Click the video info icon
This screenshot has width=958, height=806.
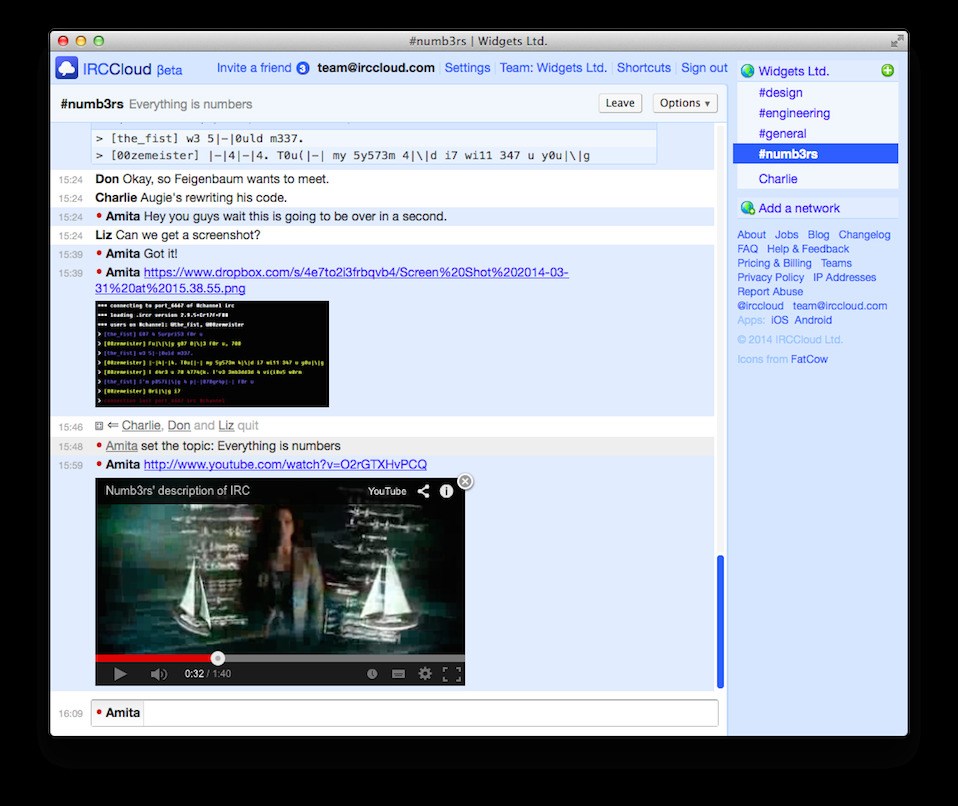[x=447, y=491]
